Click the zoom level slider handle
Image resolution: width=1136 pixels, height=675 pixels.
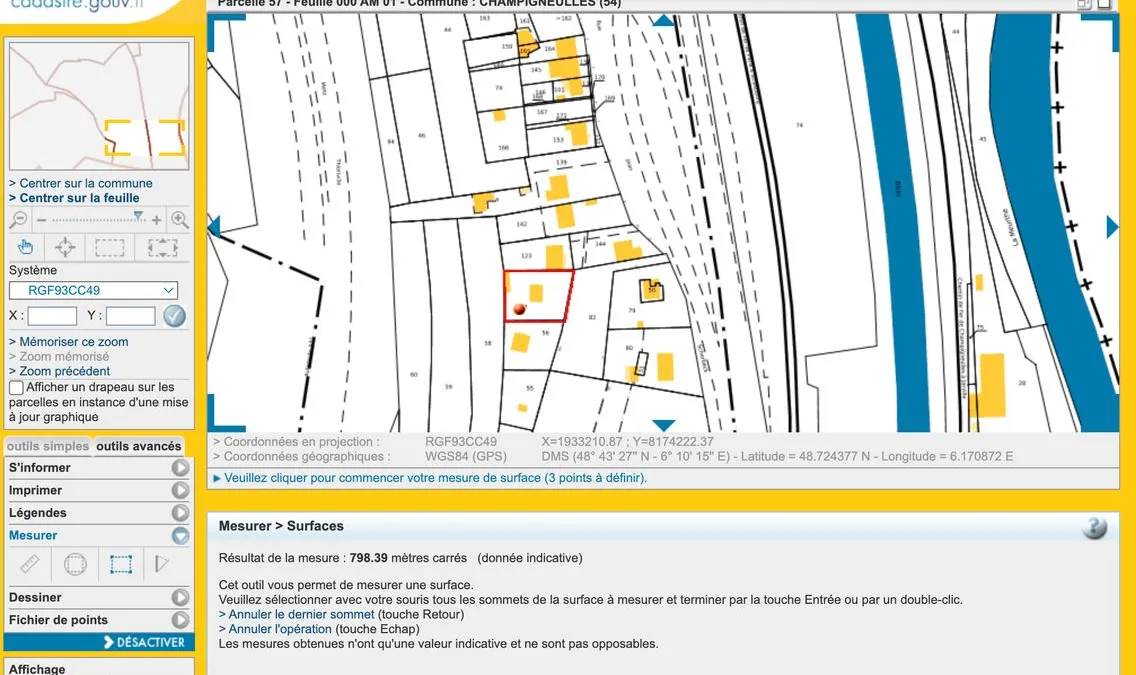tap(138, 217)
